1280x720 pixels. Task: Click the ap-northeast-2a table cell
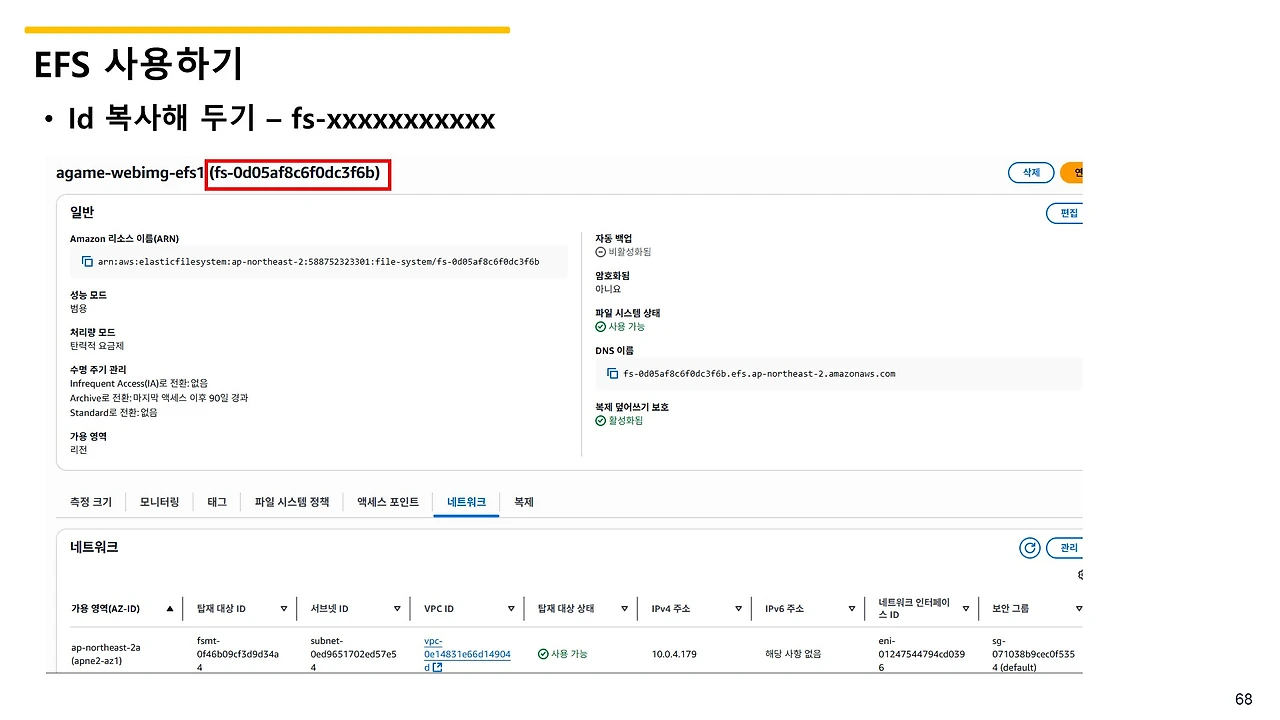[106, 654]
